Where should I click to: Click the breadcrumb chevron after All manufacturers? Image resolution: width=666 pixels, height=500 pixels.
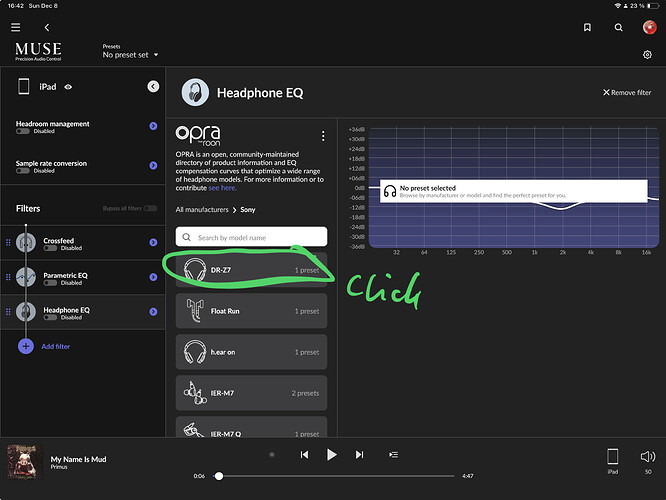tap(234, 210)
